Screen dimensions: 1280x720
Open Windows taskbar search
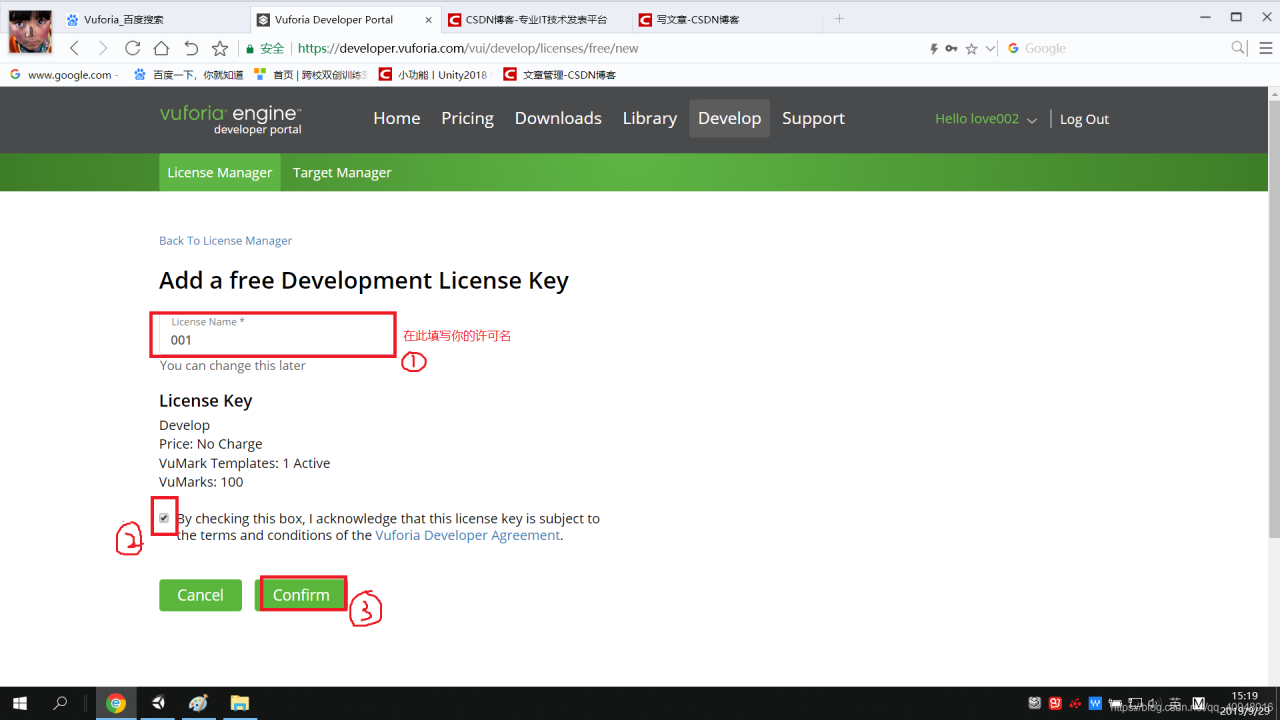[60, 703]
